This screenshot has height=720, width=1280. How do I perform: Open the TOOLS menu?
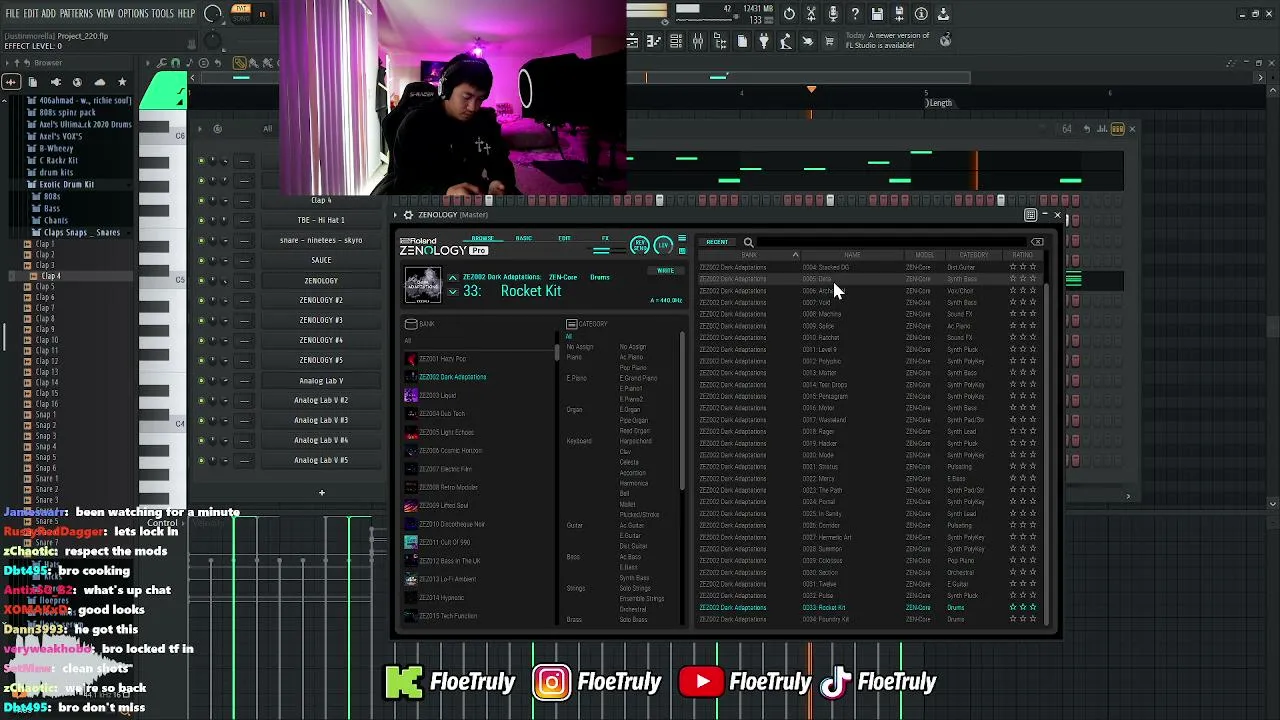click(x=163, y=13)
